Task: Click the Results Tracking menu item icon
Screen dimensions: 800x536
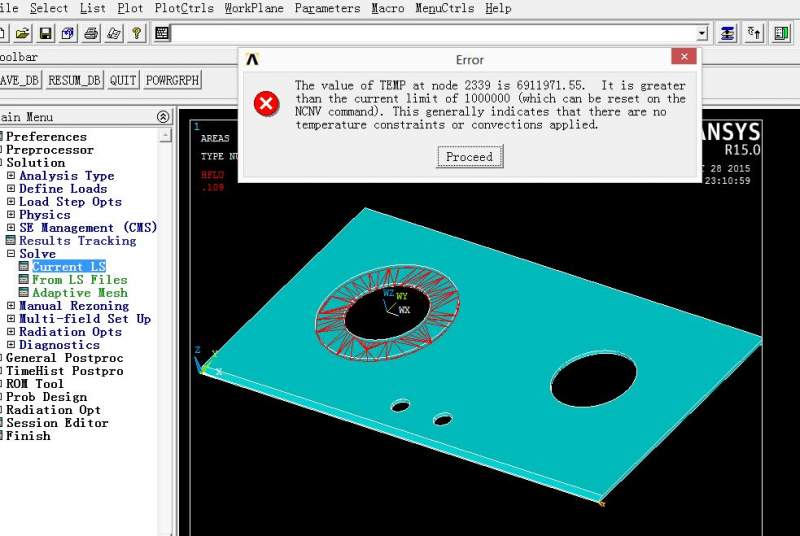Action: coord(11,240)
